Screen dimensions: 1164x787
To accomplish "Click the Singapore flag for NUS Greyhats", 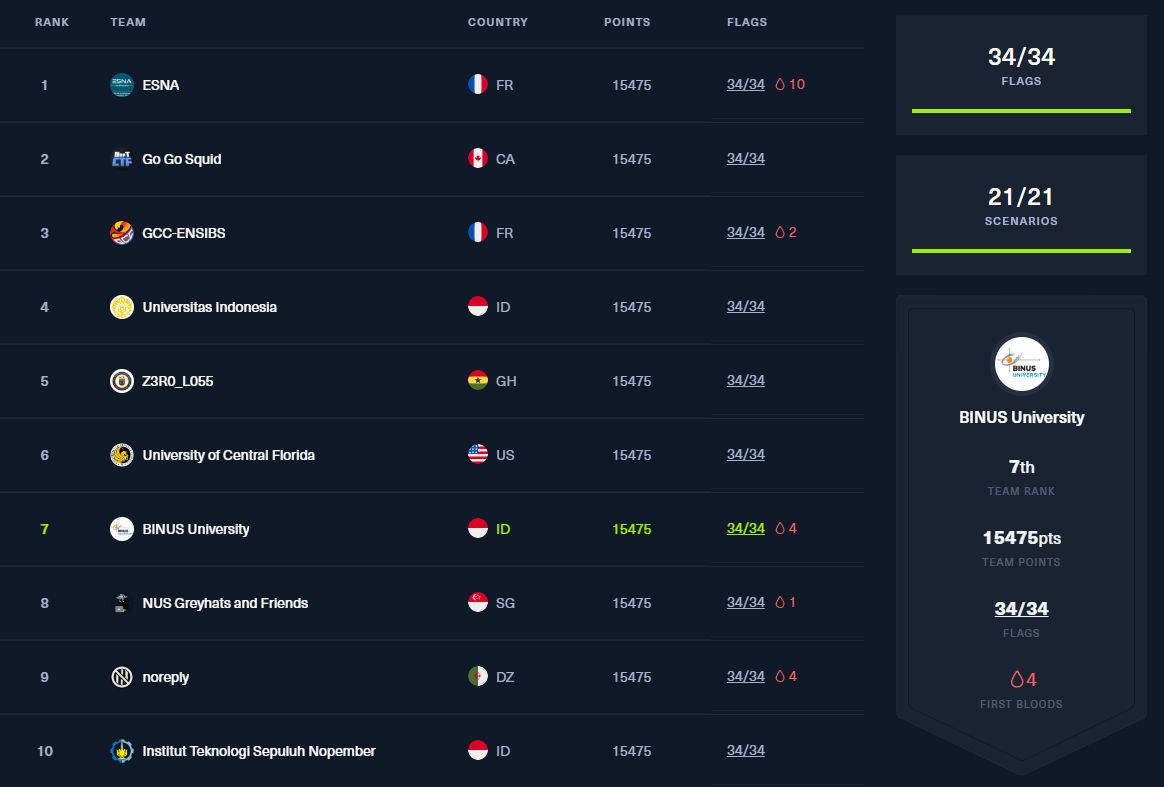I will point(478,603).
